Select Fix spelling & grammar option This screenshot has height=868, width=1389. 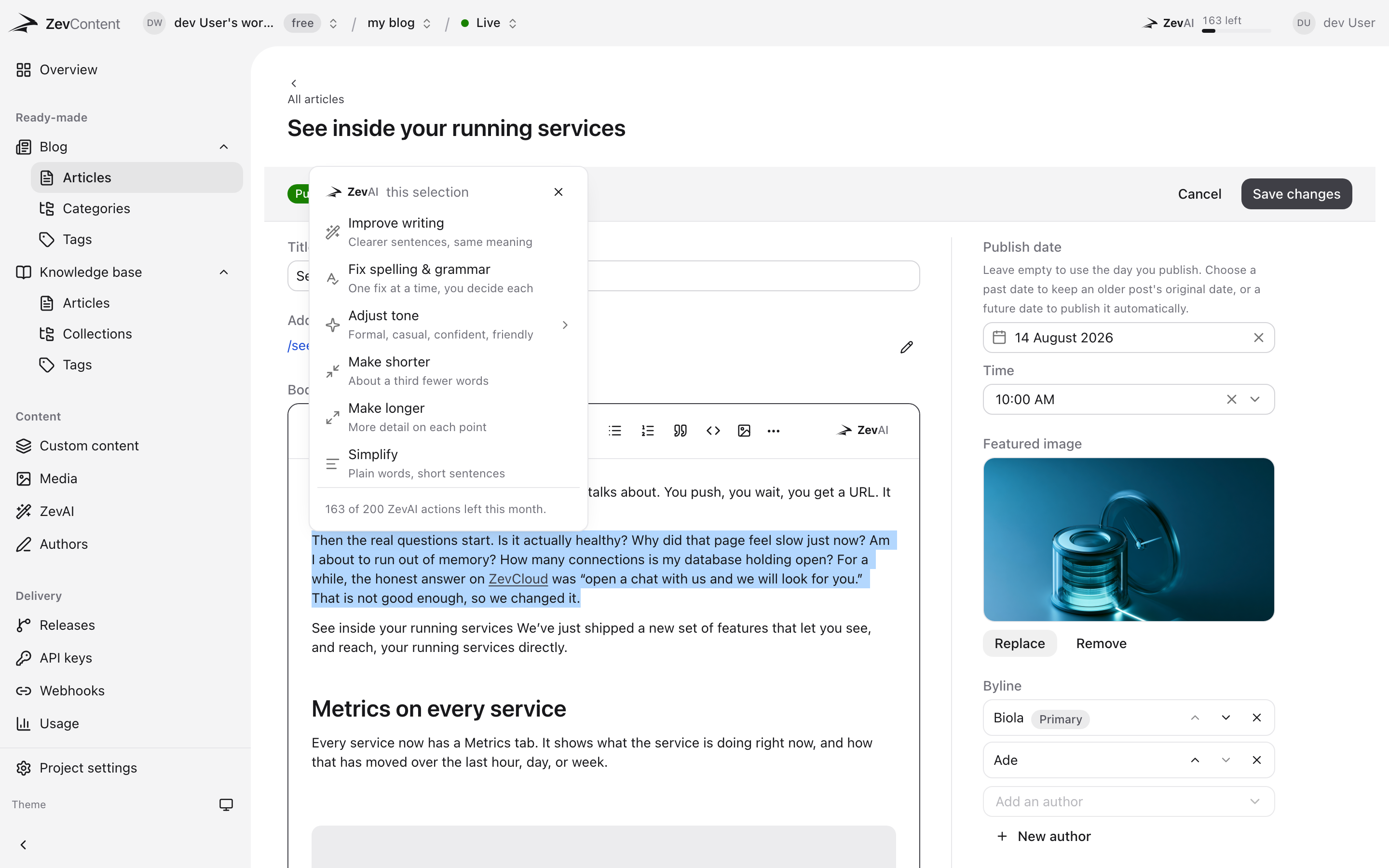448,278
